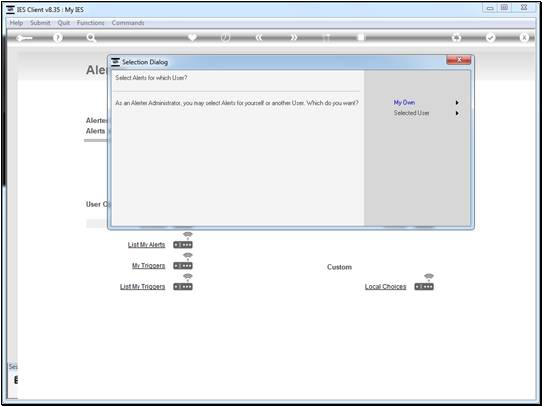Open the question mark help icon
The width and height of the screenshot is (542, 406).
(x=58, y=38)
